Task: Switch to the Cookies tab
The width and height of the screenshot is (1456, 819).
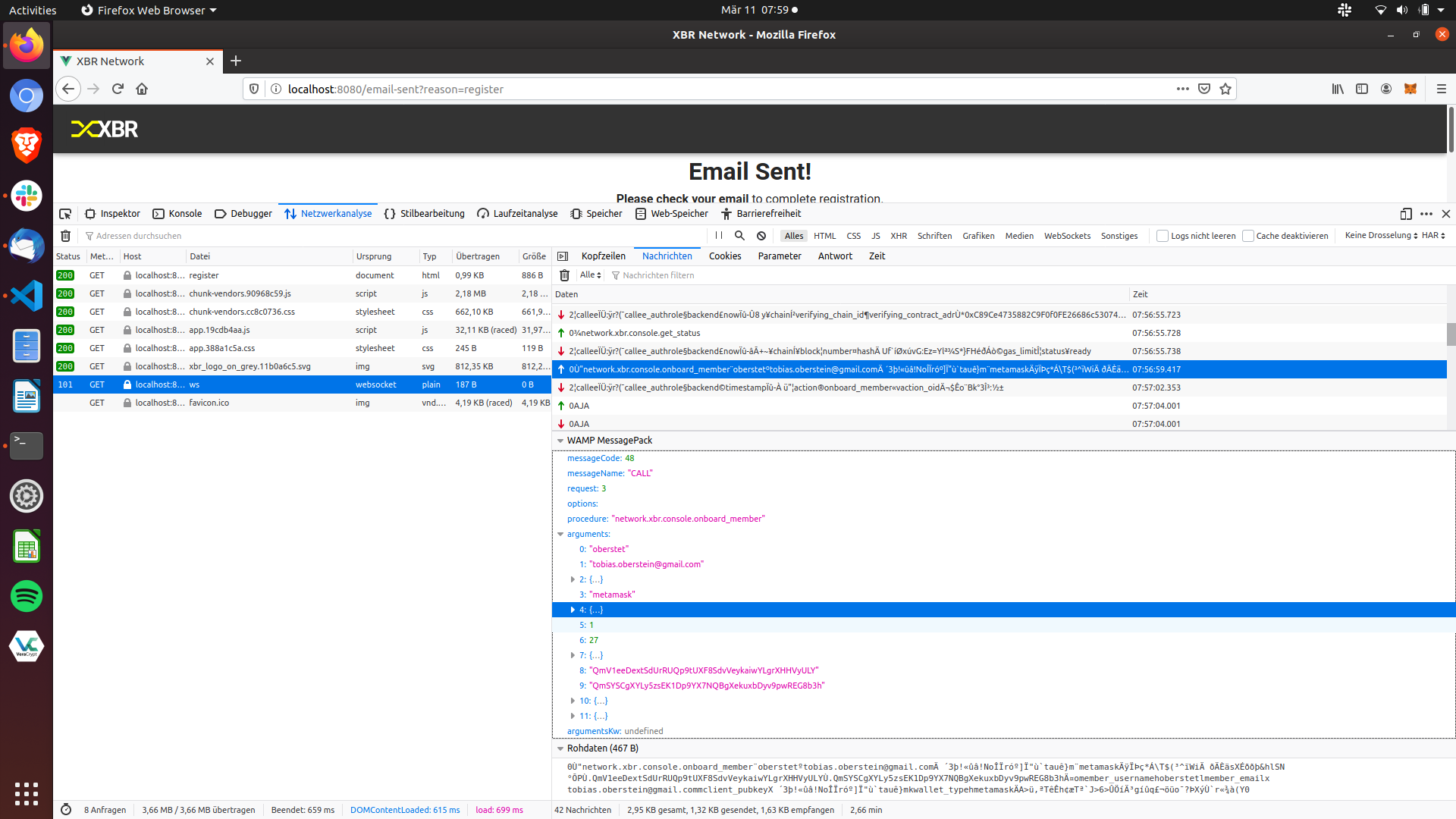Action: point(725,256)
